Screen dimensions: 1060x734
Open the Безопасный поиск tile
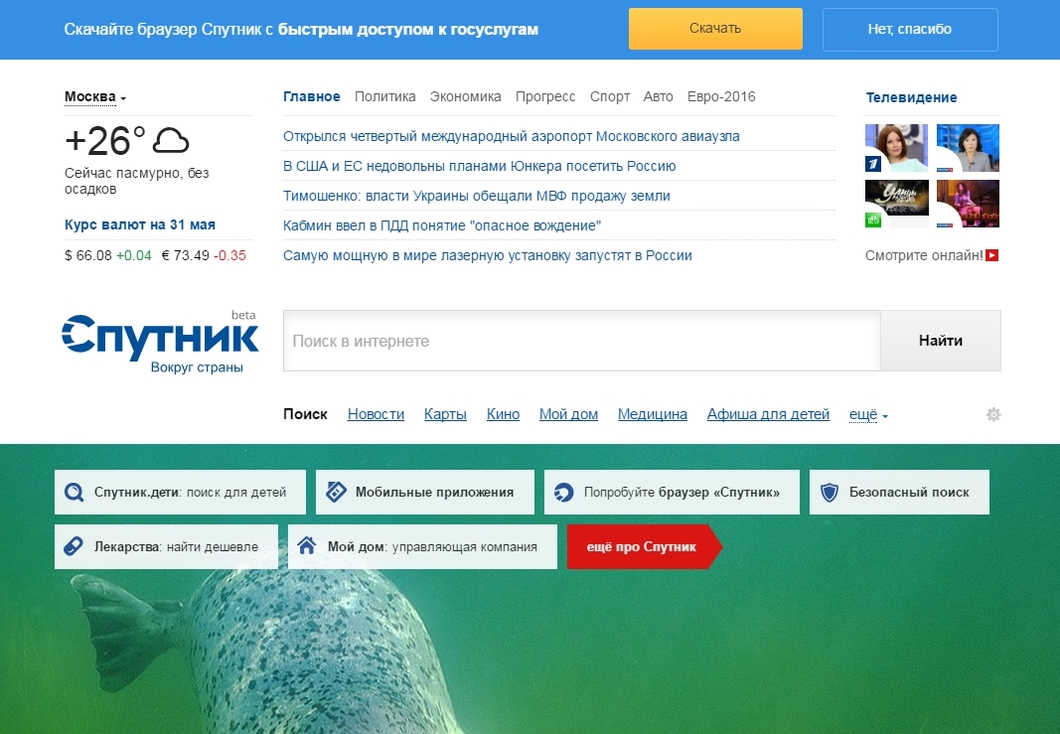click(899, 492)
